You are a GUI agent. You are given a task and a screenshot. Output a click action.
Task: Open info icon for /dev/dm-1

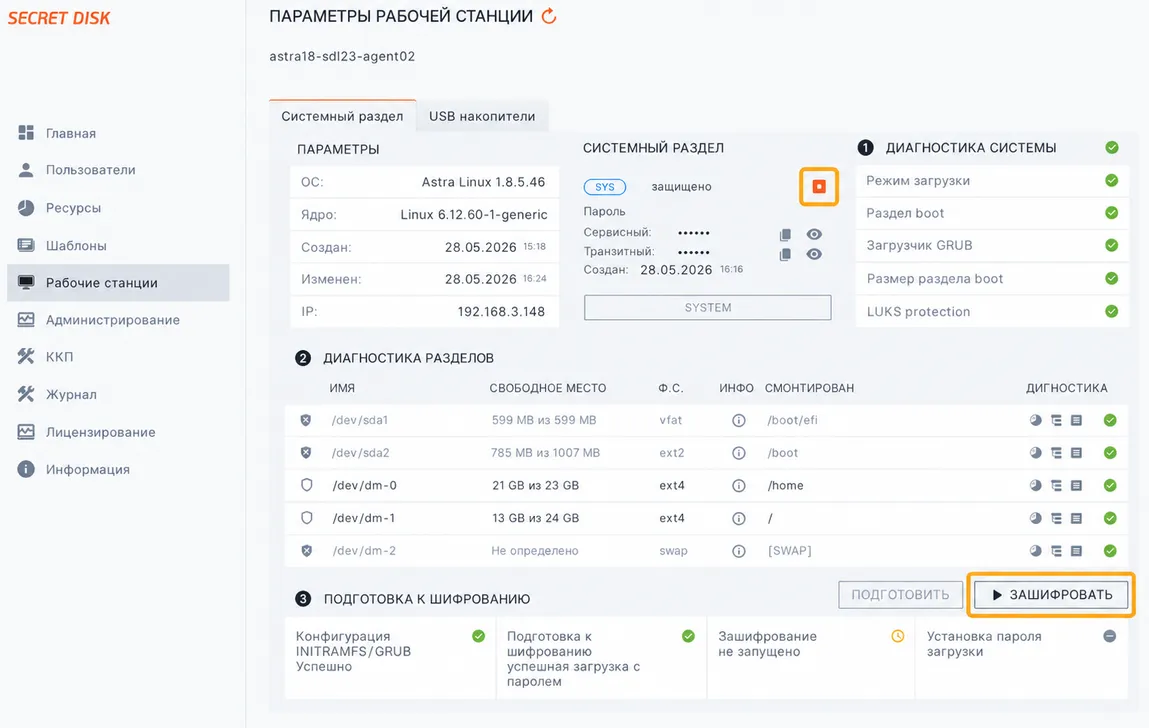coord(739,518)
